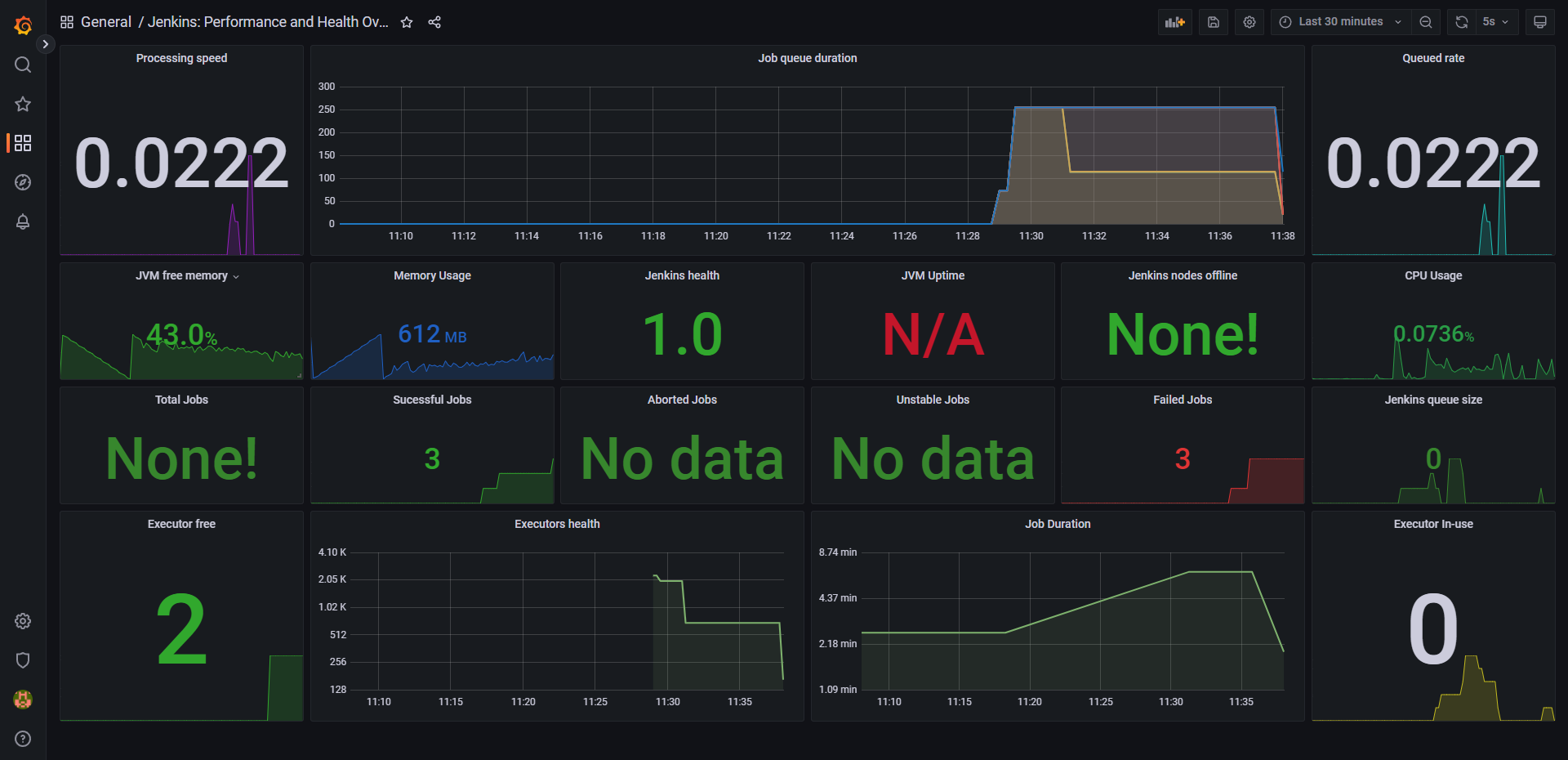The image size is (1568, 760).
Task: Share the dashboard via share icon
Action: click(434, 22)
